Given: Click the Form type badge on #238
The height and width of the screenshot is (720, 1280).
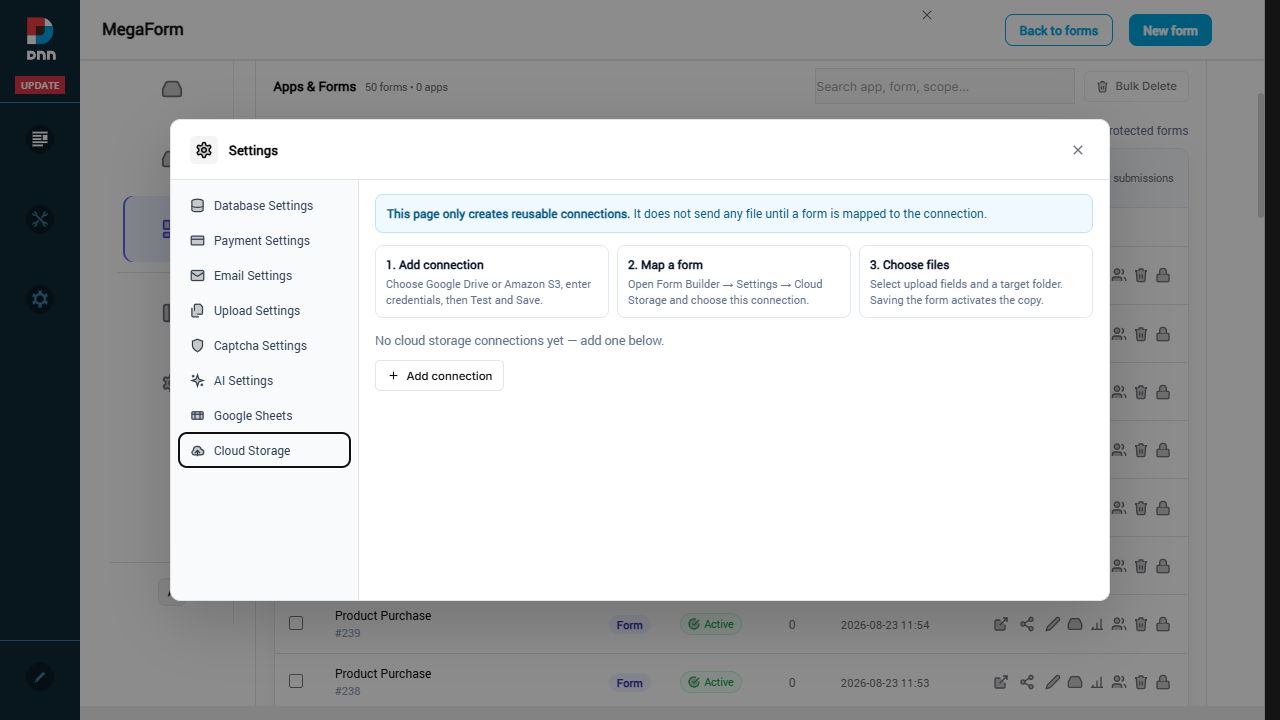Looking at the screenshot, I should (x=629, y=683).
